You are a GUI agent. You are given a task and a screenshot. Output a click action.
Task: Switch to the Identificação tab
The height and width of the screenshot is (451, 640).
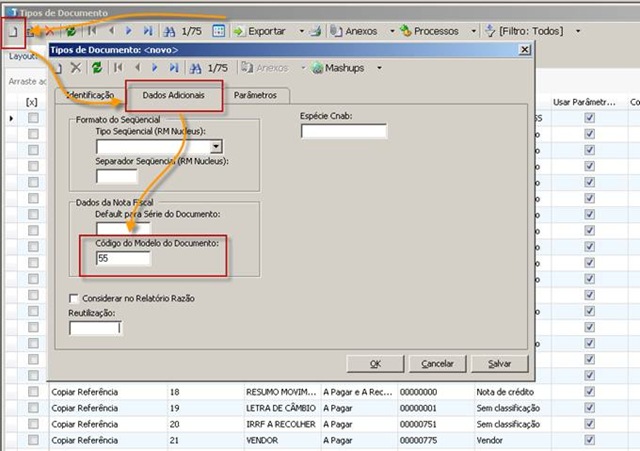(x=90, y=95)
